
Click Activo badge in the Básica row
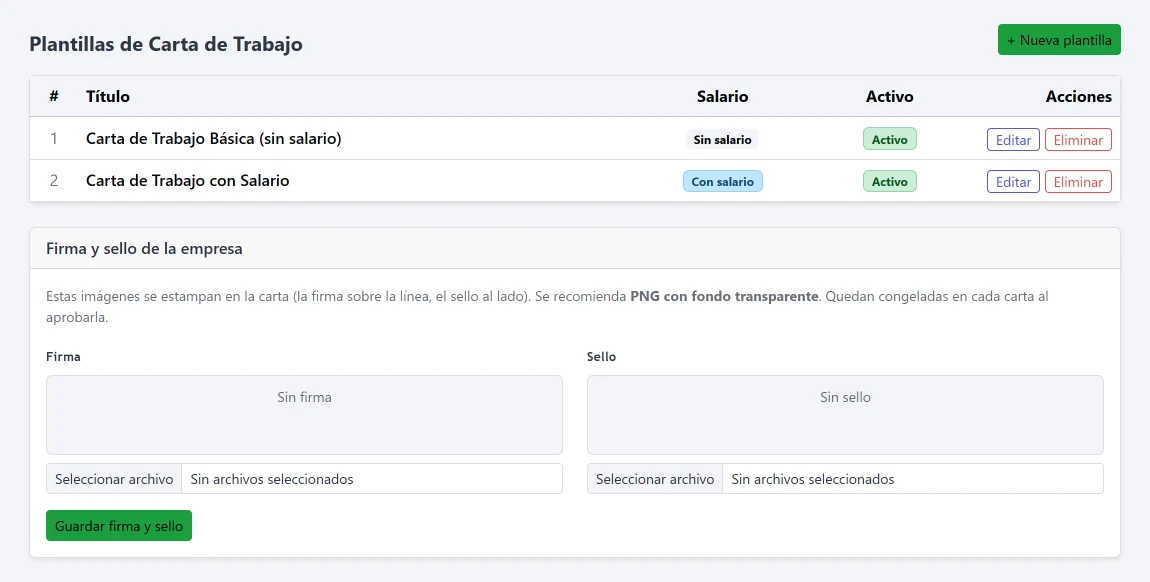tap(890, 139)
